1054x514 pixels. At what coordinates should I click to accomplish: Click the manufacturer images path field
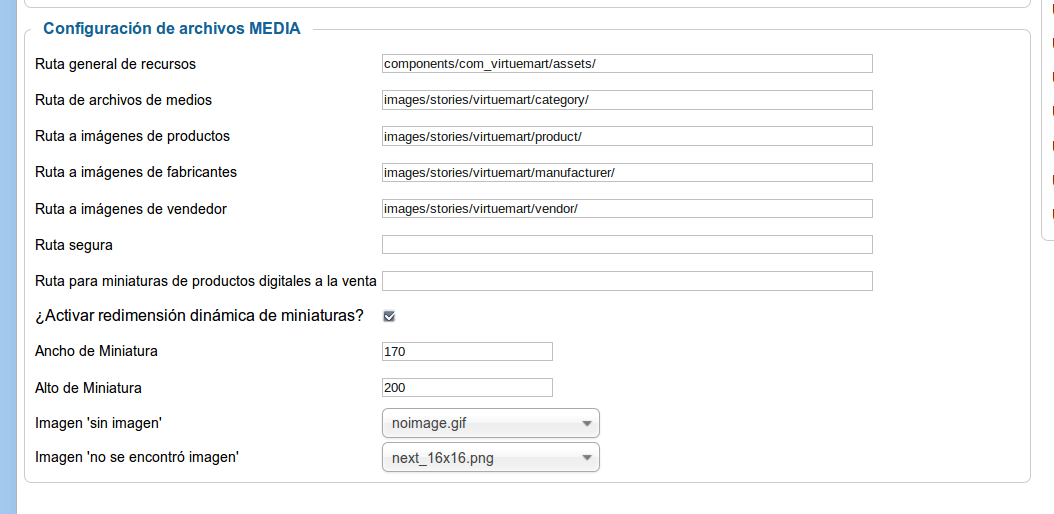pyautogui.click(x=627, y=173)
